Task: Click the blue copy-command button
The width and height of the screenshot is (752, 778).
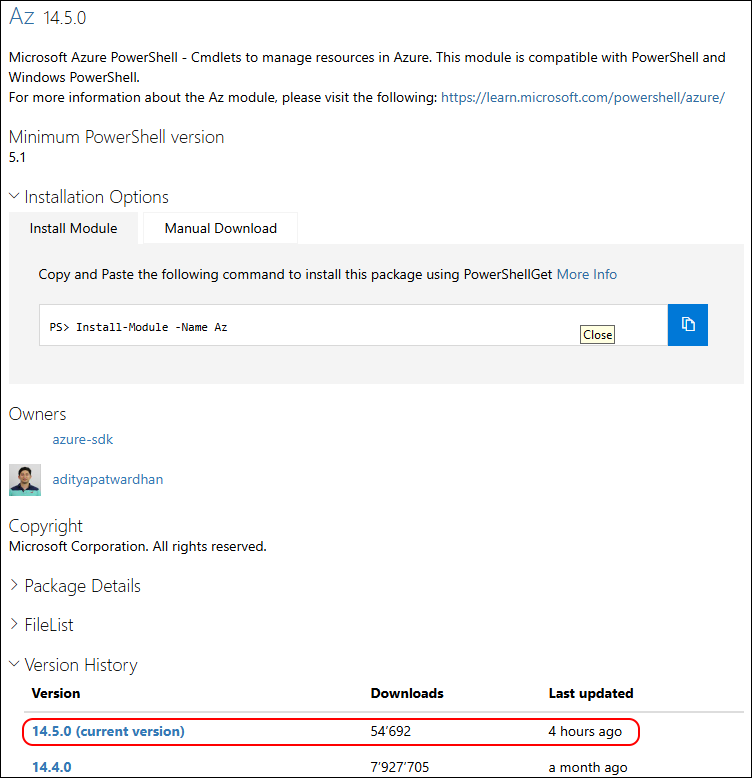Action: [x=687, y=325]
